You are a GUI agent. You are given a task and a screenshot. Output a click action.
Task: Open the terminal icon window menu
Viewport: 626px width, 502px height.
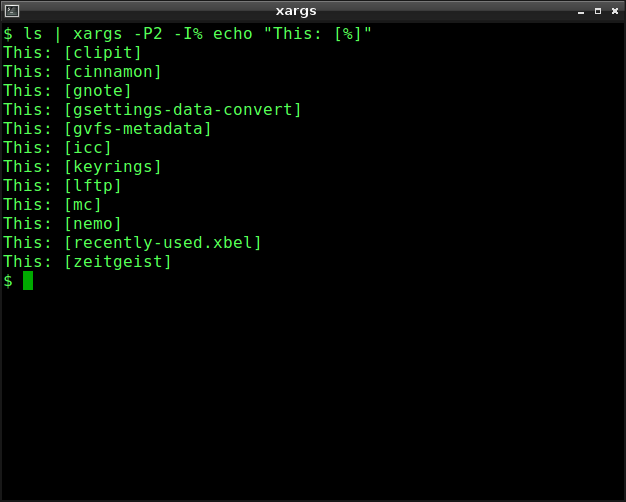12,11
